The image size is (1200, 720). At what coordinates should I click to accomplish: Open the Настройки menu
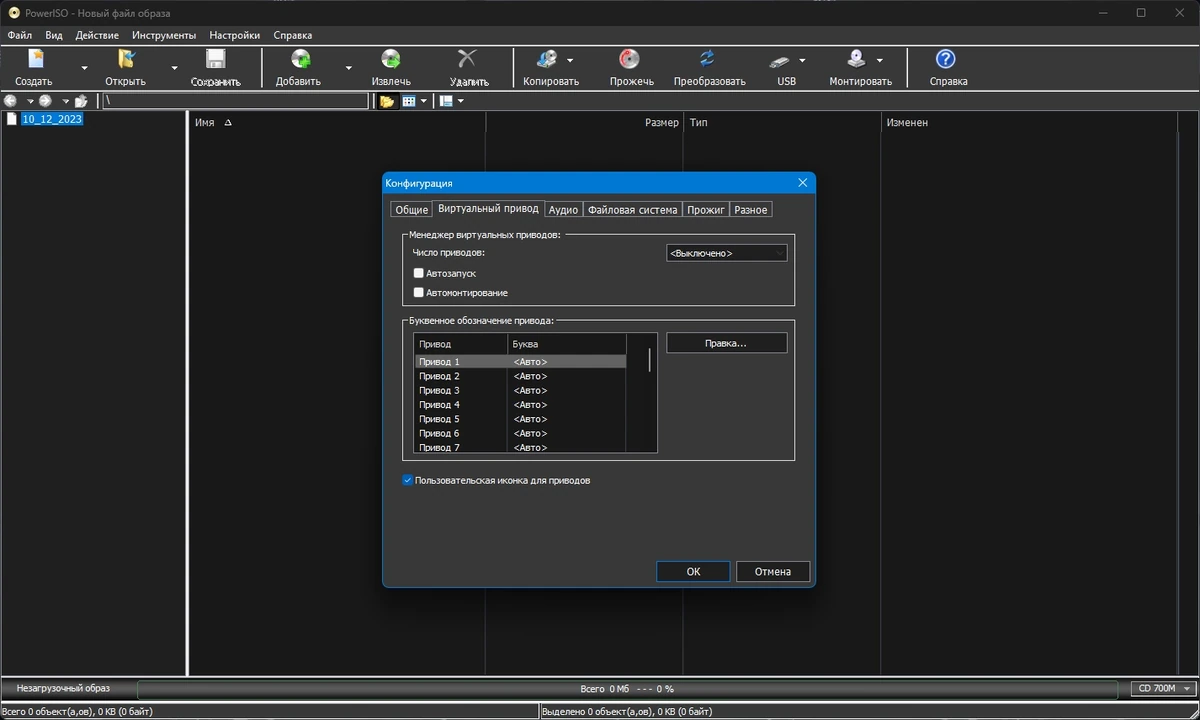(x=235, y=35)
